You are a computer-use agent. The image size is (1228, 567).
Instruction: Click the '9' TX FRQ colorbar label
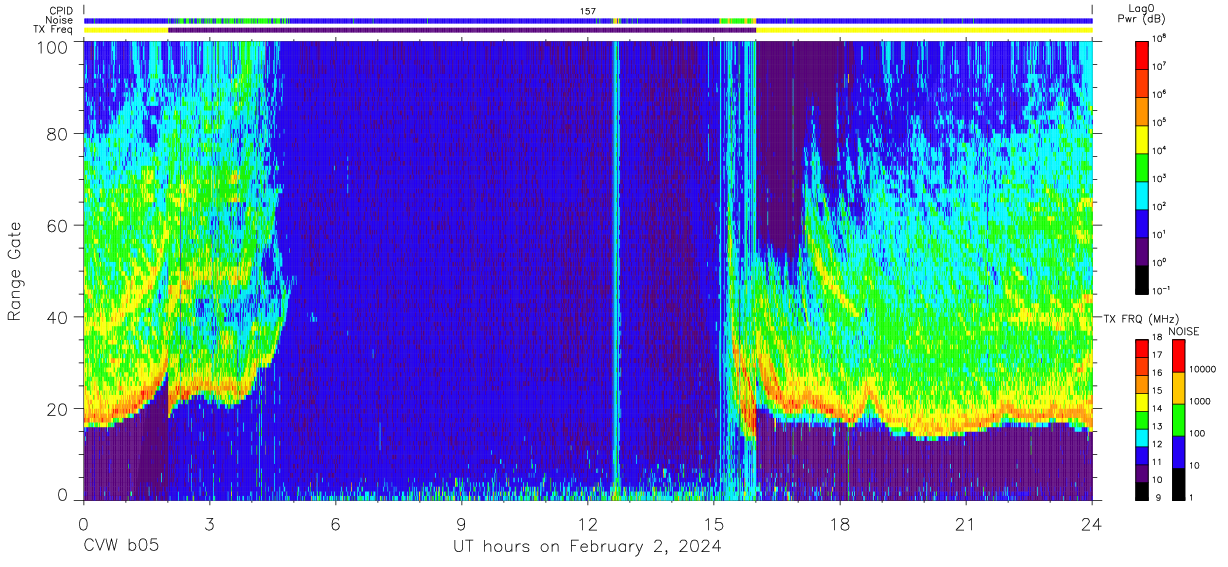tap(1156, 498)
